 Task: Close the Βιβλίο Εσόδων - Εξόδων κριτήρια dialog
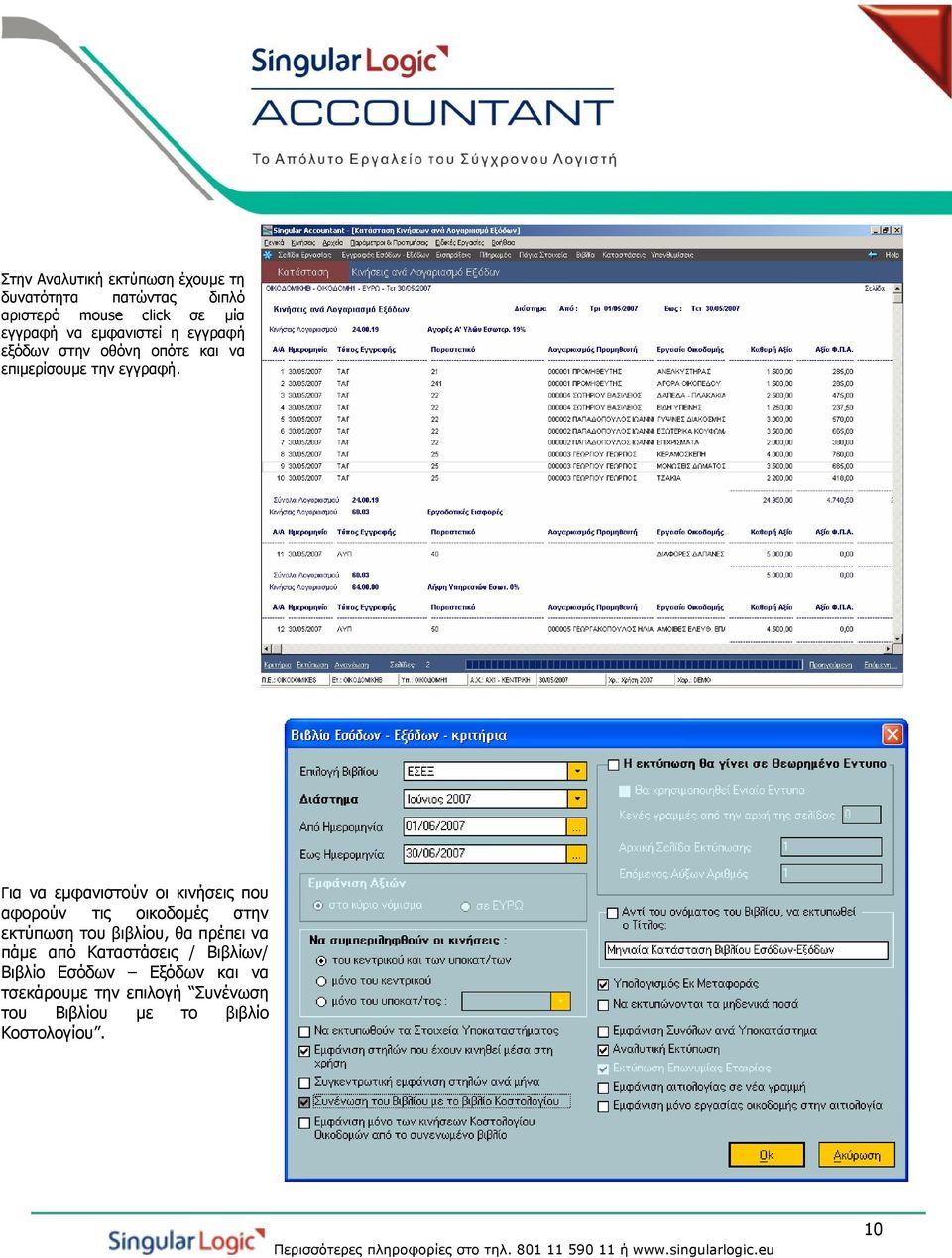point(892,734)
